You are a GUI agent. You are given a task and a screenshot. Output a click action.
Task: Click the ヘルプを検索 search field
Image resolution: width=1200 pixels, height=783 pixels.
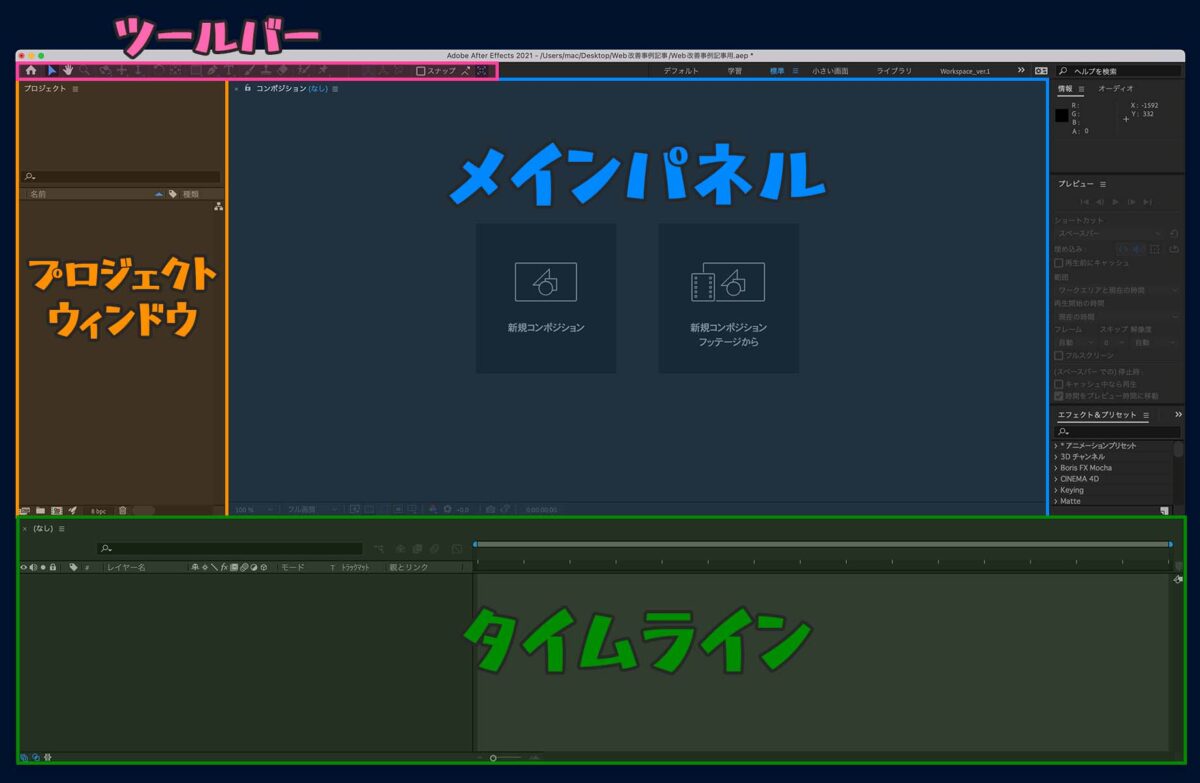(x=1117, y=71)
